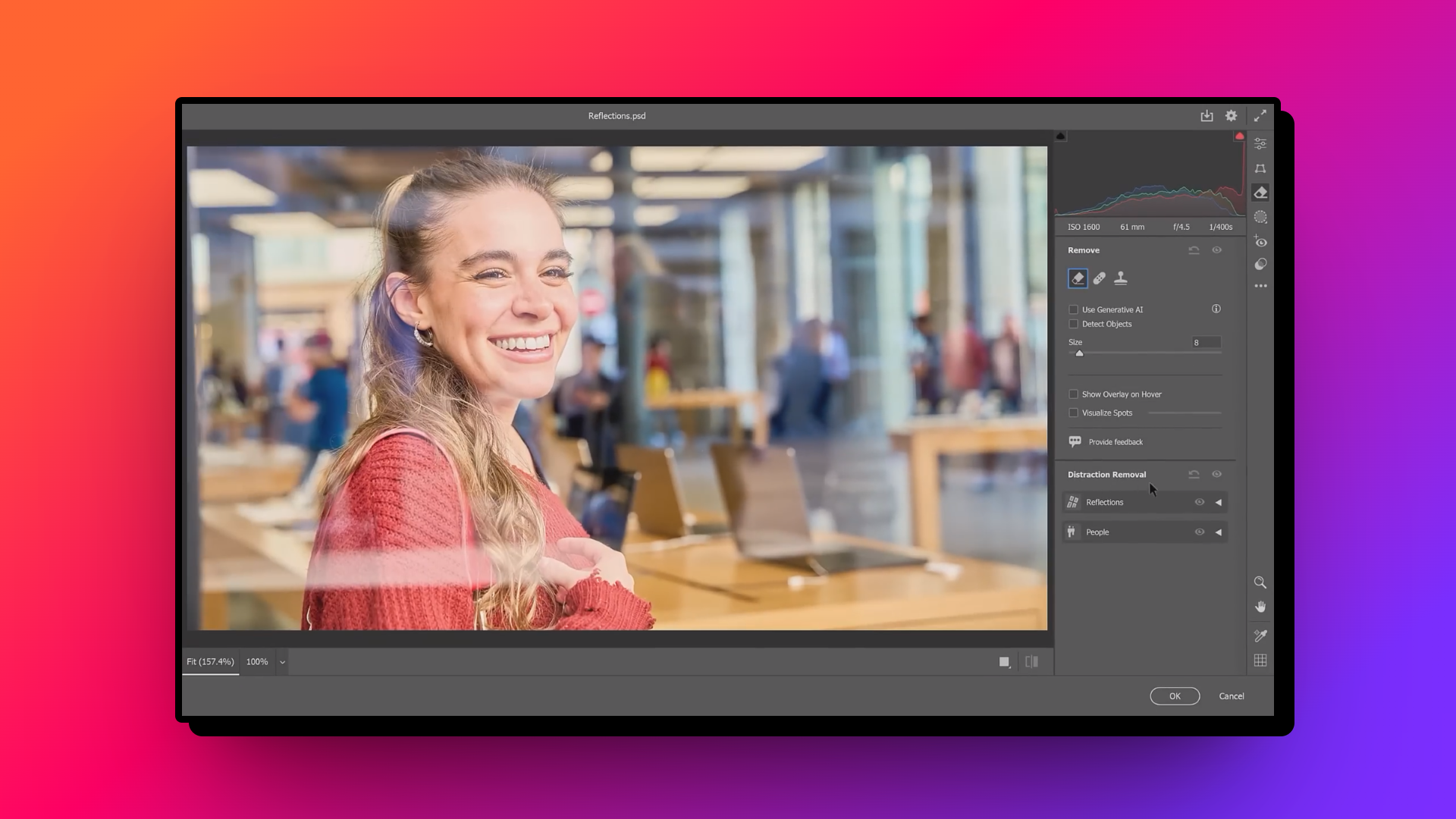Select the Red Eye tool
Image resolution: width=1456 pixels, height=819 pixels.
tap(1260, 241)
